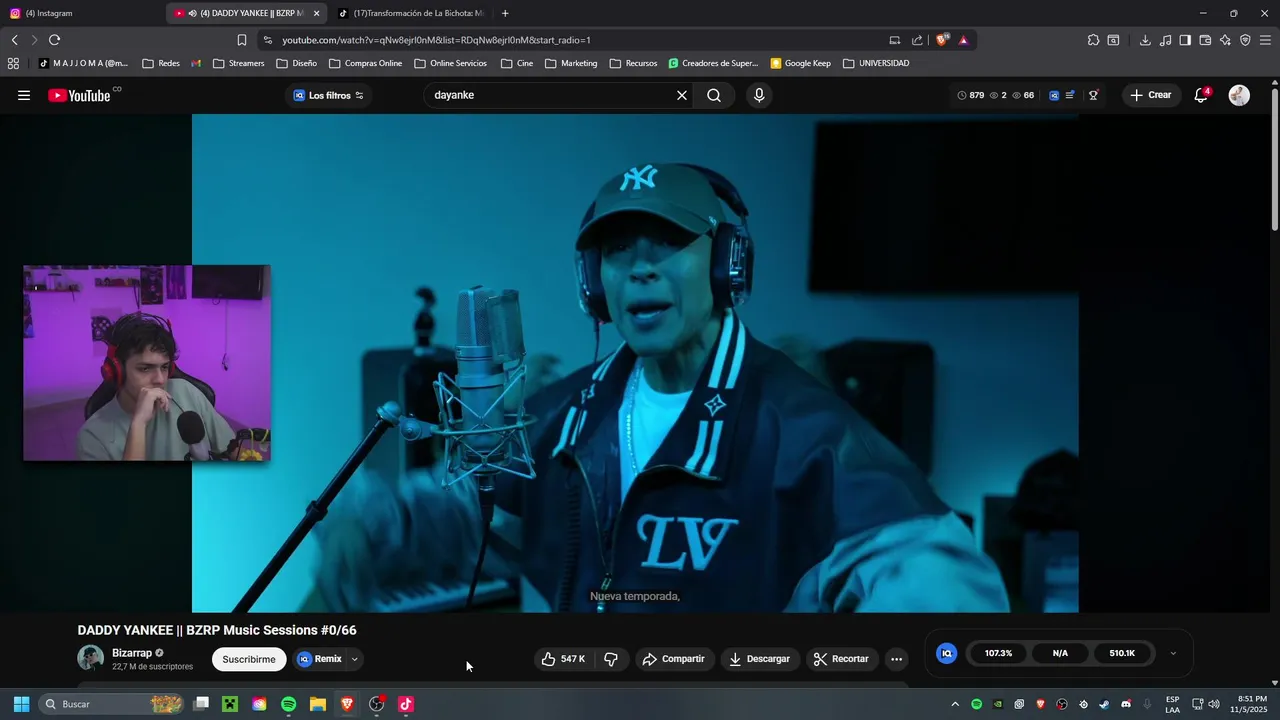1280x720 pixels.
Task: Open the UNIVERSIDAD bookmarks folder
Action: pos(876,63)
